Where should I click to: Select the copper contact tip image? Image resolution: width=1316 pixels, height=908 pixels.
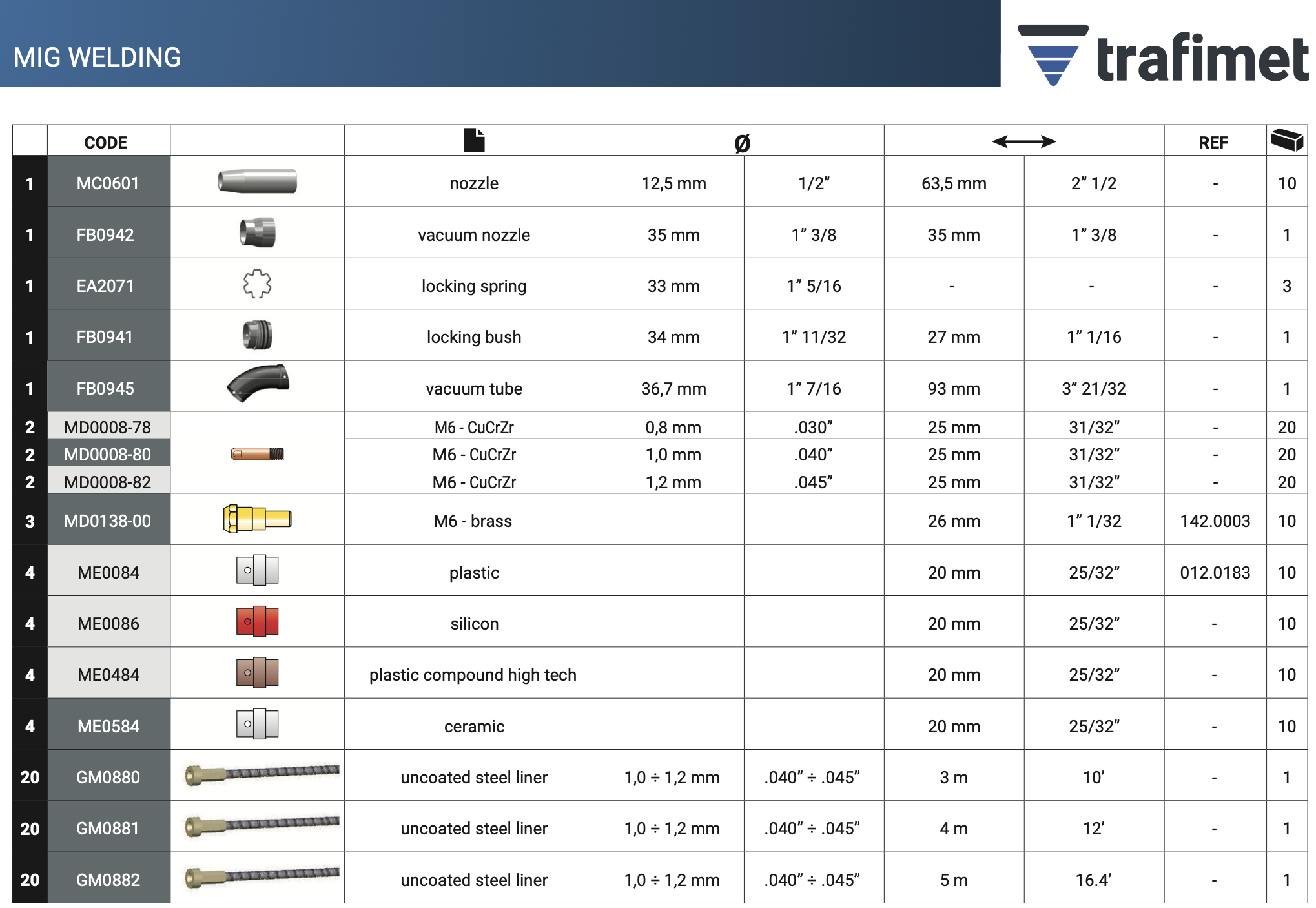coord(257,454)
